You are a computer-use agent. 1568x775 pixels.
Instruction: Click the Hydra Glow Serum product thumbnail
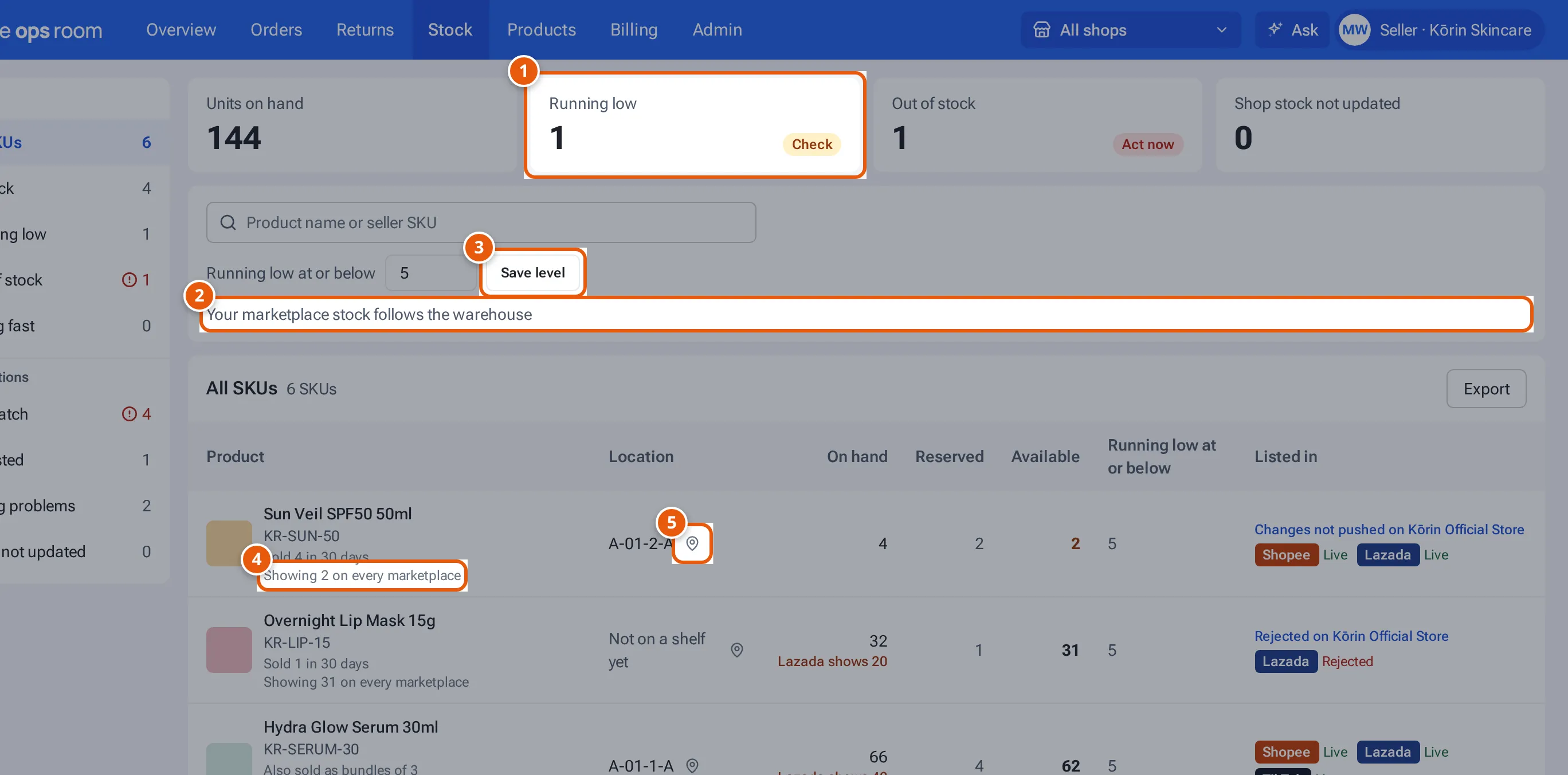point(229,758)
